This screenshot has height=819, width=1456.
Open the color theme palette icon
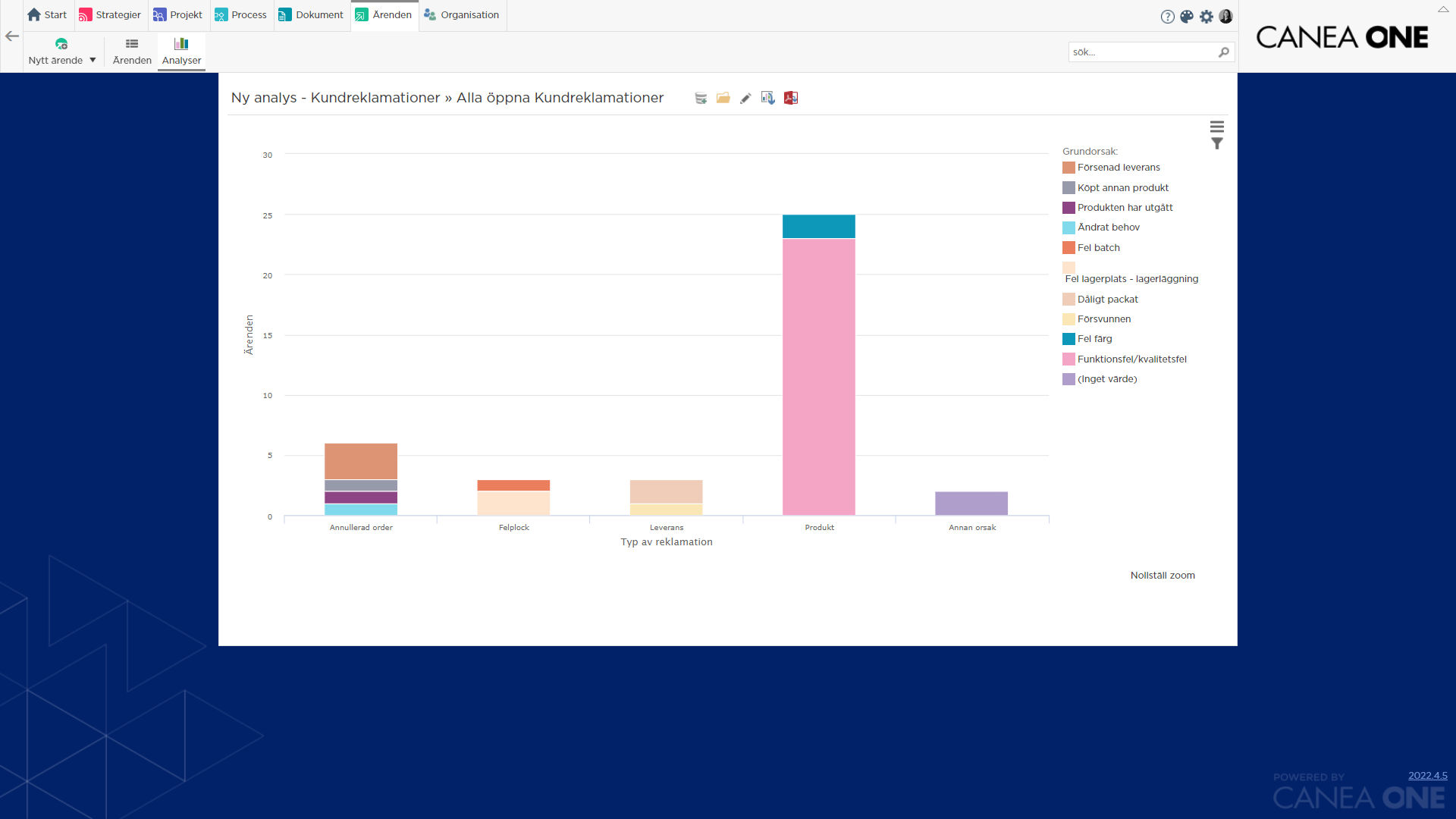click(1187, 17)
